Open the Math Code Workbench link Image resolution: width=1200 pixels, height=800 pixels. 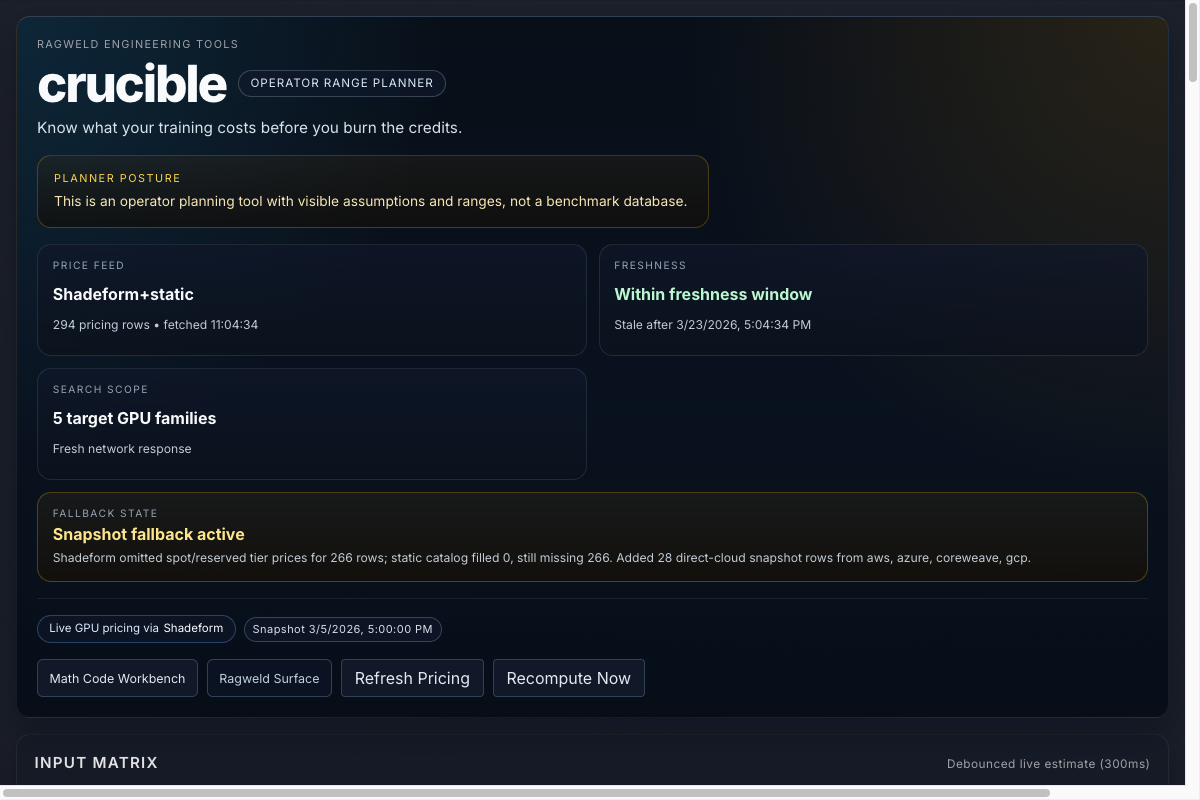(117, 678)
